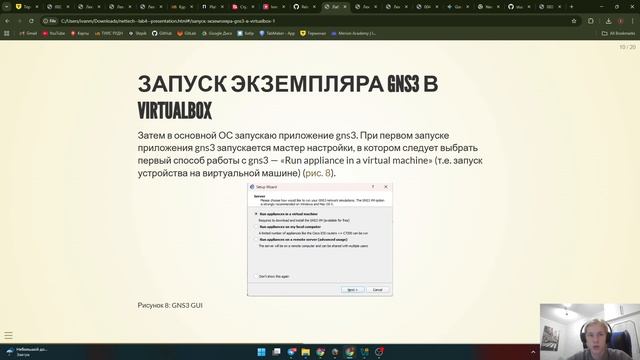640x360 pixels.
Task: Open the Windows Start menu
Action: 261,352
